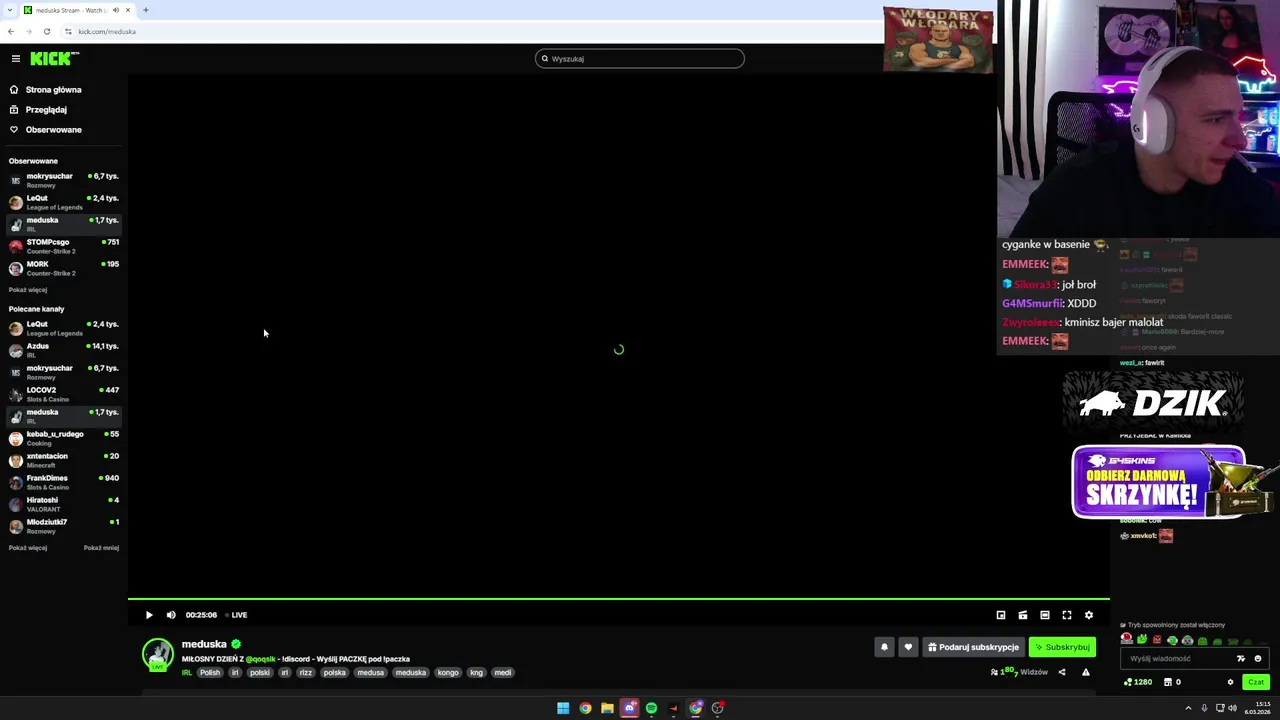Open STOMPcsgo followed channel
This screenshot has width=1280, height=720.
64,246
